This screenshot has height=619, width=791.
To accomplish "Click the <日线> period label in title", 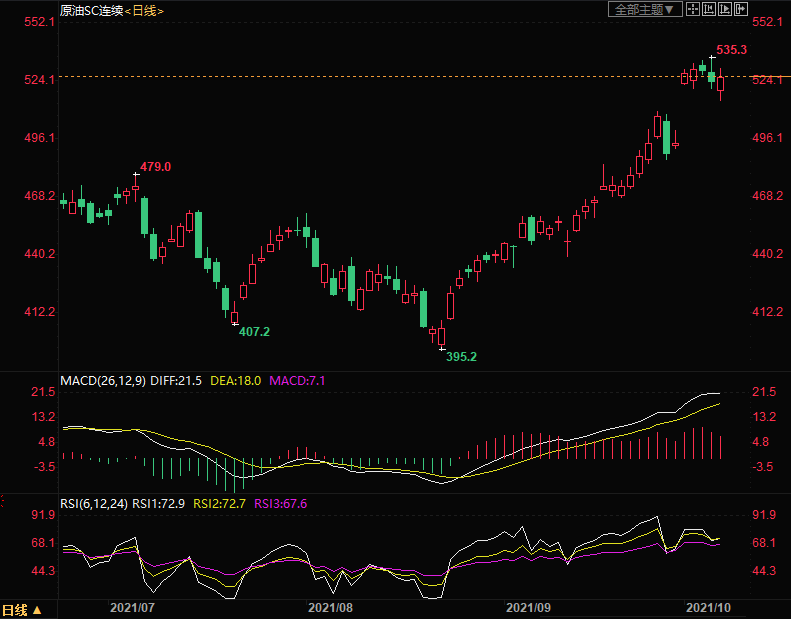I will [144, 10].
